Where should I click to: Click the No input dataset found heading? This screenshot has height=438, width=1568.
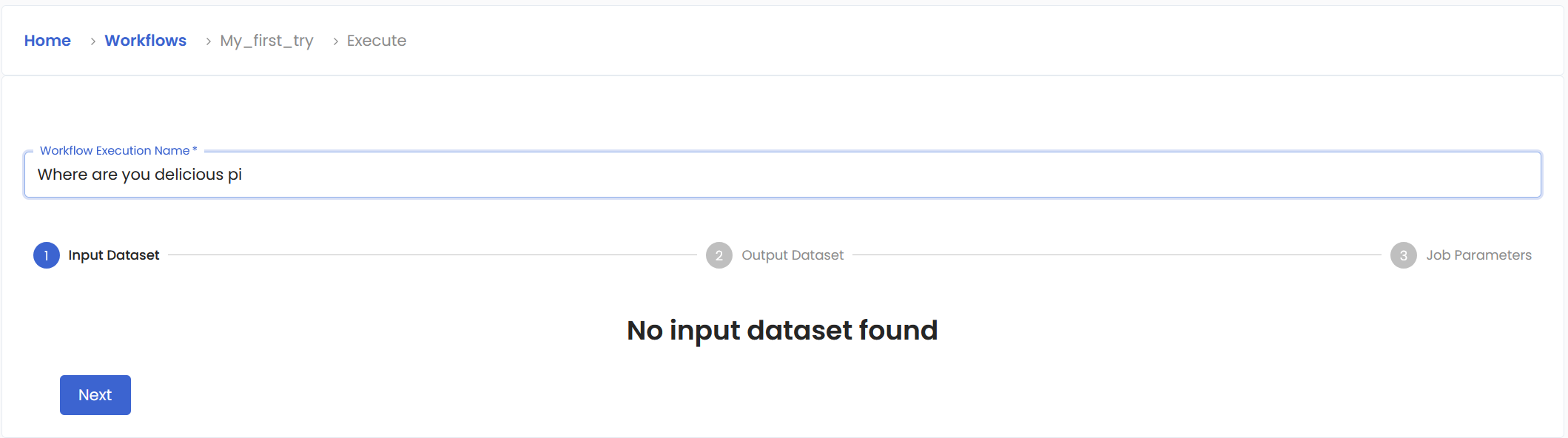(x=782, y=330)
